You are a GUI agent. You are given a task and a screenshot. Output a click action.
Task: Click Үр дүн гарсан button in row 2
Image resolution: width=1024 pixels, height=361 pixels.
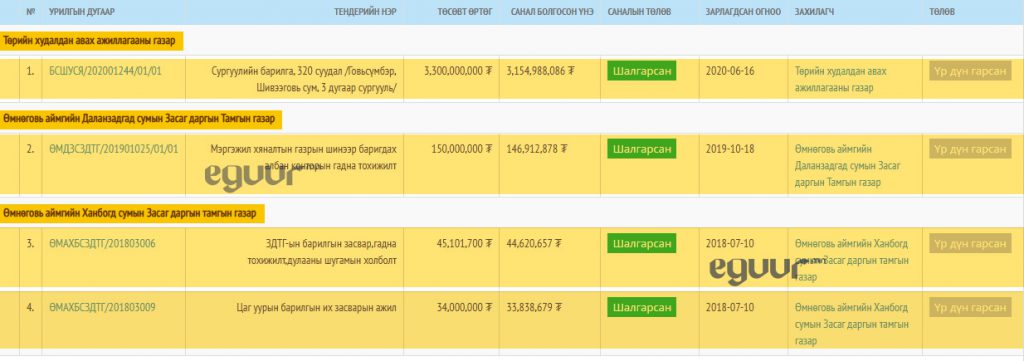[x=970, y=149]
